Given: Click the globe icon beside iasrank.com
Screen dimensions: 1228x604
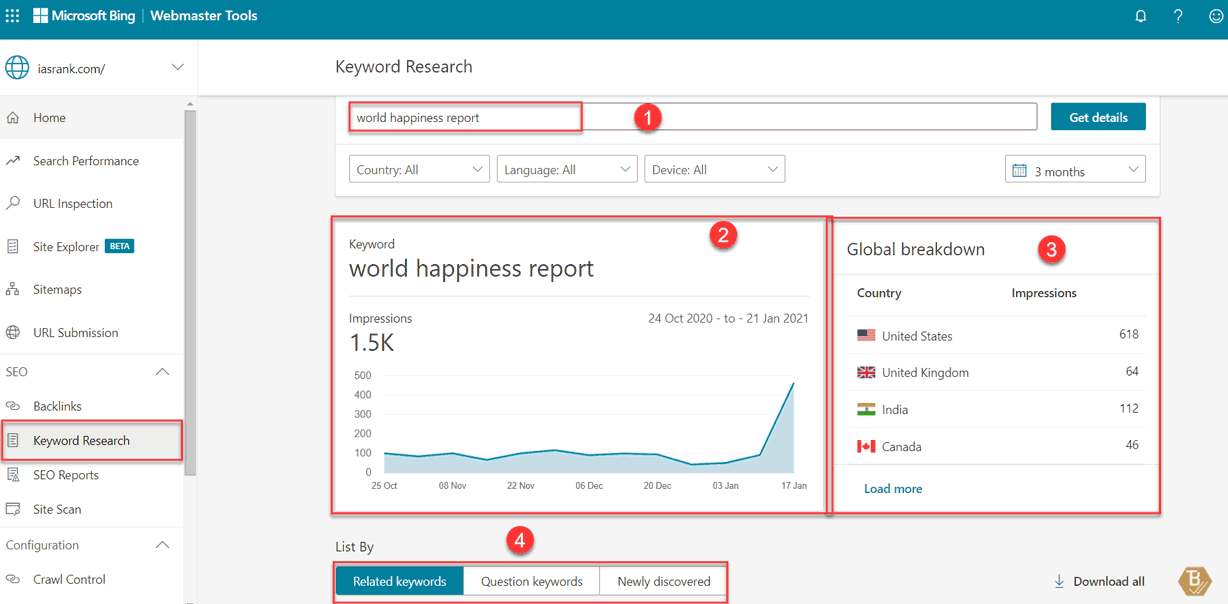Looking at the screenshot, I should coord(17,68).
